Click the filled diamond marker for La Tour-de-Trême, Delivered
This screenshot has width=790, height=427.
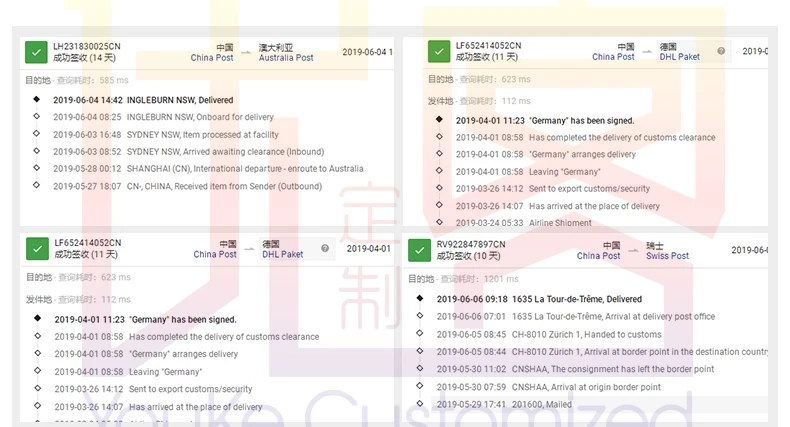(x=420, y=298)
